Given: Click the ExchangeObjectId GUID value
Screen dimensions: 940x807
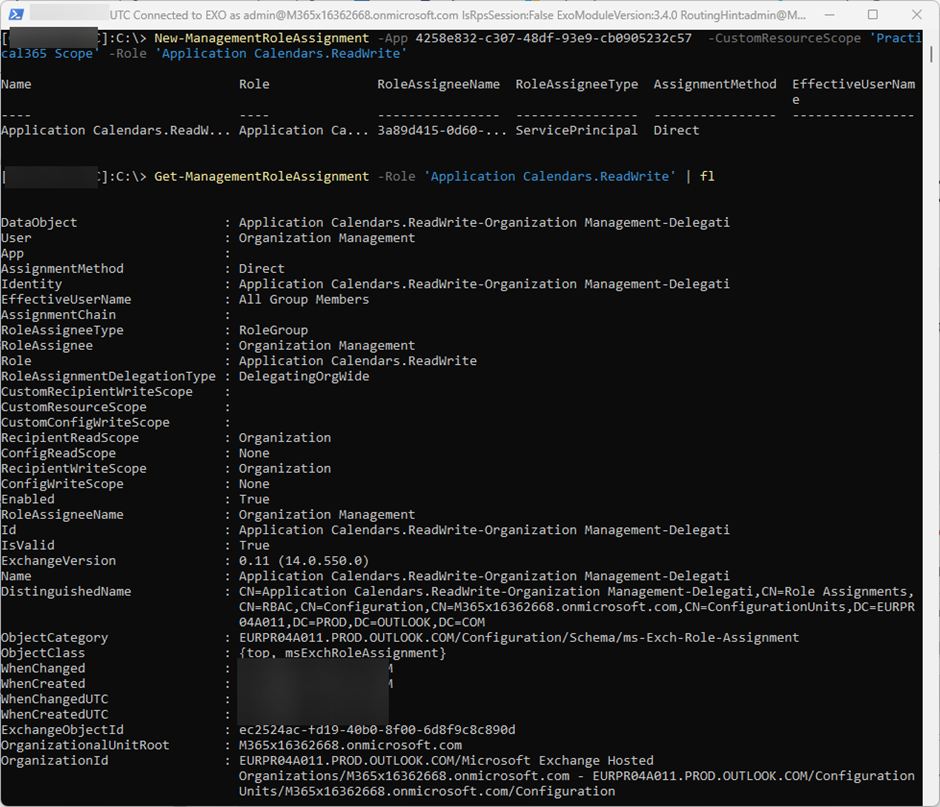Looking at the screenshot, I should [x=377, y=730].
